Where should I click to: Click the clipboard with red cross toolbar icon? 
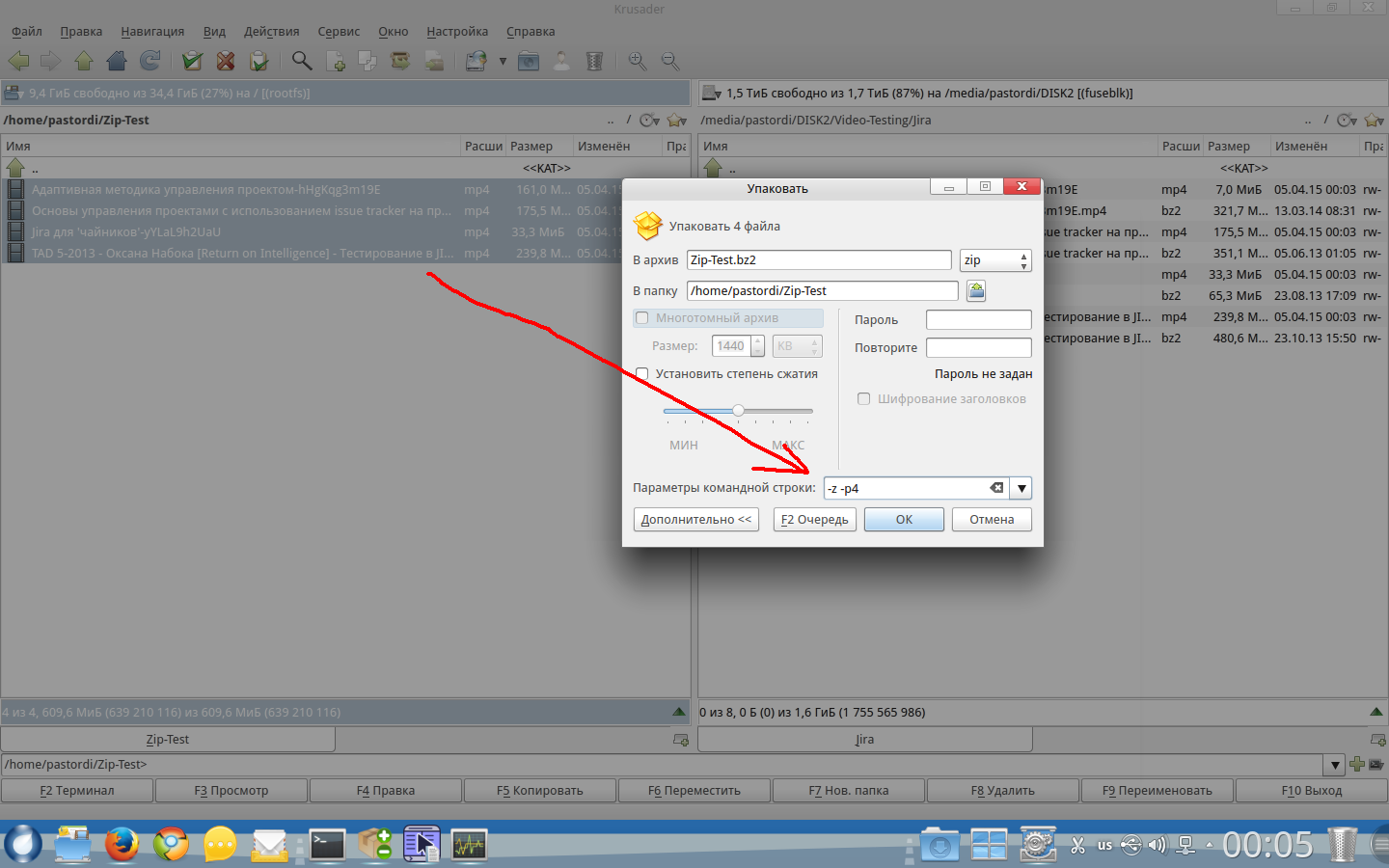pyautogui.click(x=226, y=61)
